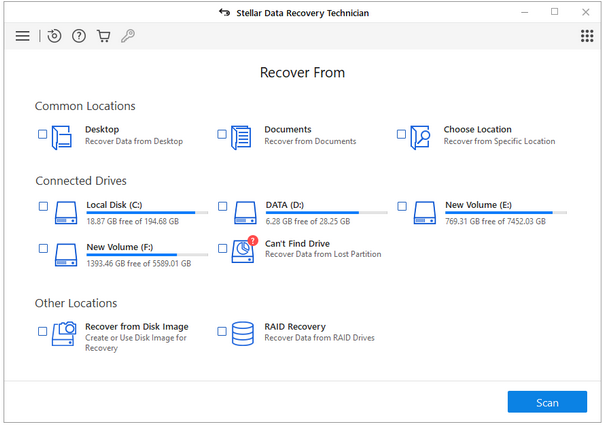Close the Stellar Data Recovery window

click(585, 12)
